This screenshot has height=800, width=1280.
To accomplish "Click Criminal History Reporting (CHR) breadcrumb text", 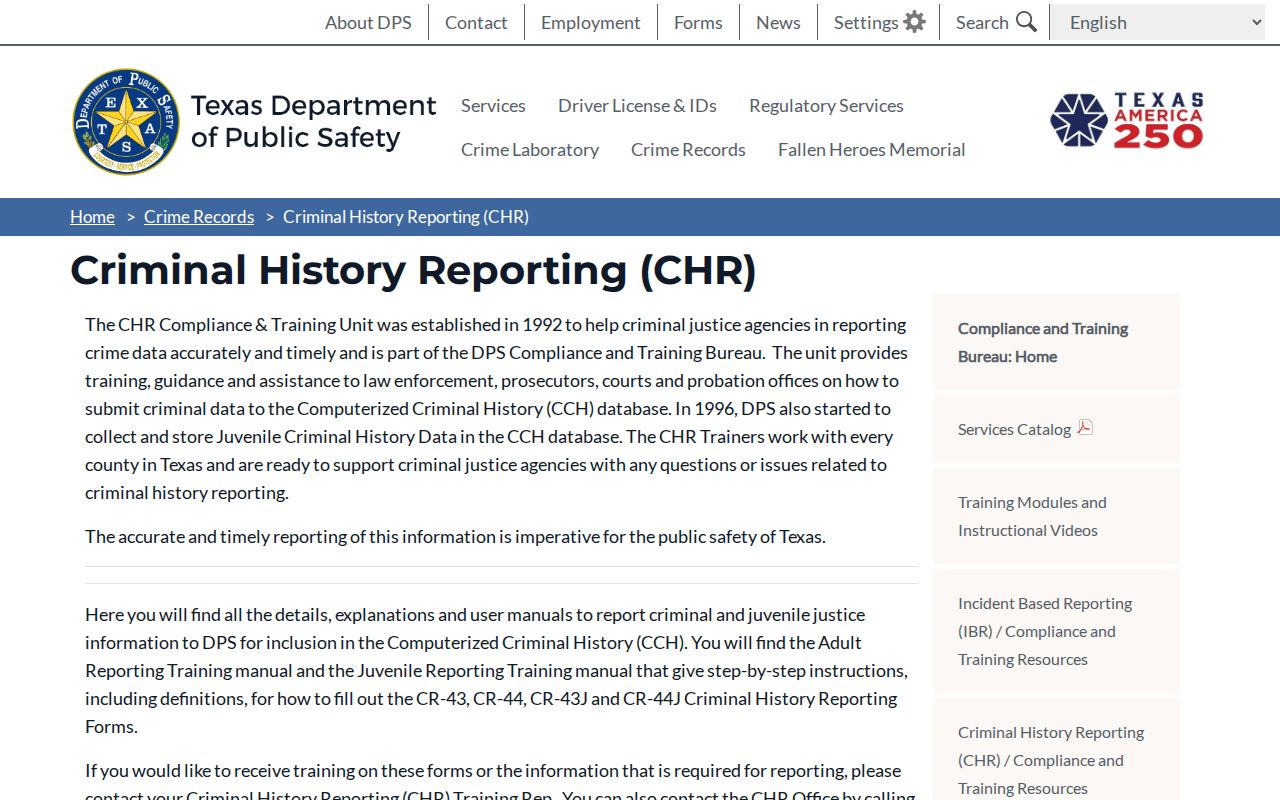I will tap(406, 217).
